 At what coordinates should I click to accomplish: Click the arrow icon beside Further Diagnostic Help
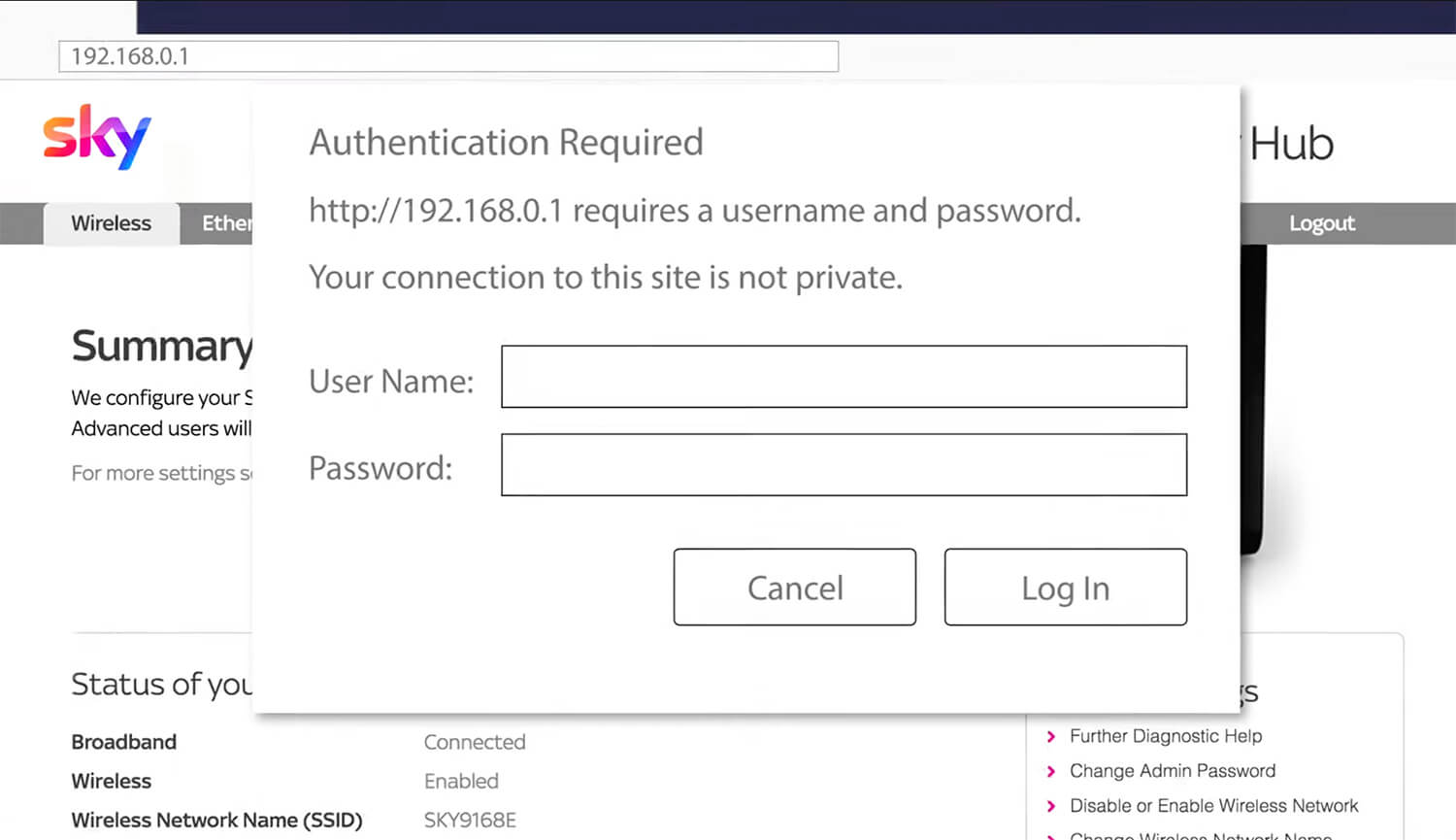(x=1050, y=737)
